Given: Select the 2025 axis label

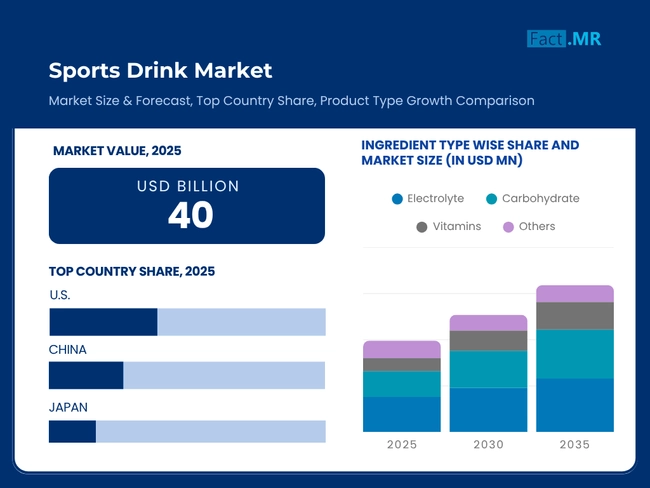Looking at the screenshot, I should [x=402, y=445].
